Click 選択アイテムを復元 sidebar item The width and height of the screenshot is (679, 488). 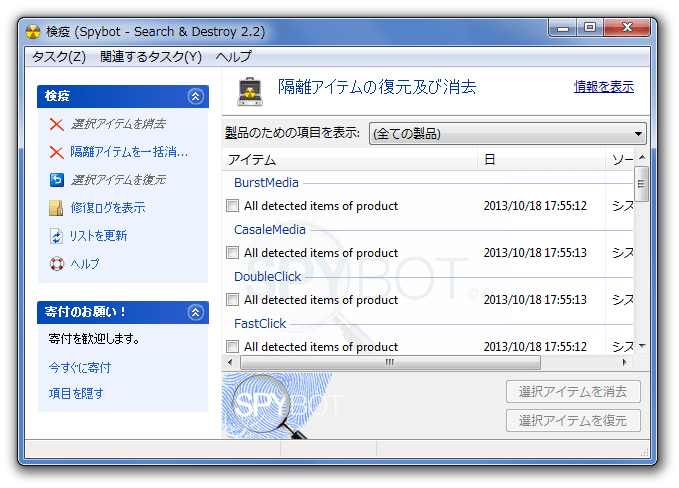click(118, 180)
